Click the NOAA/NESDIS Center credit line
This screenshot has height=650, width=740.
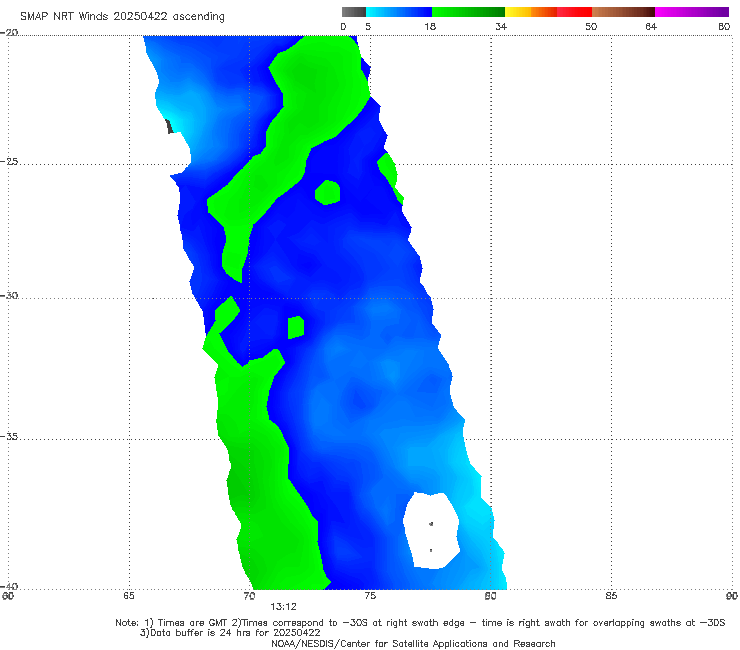click(413, 643)
